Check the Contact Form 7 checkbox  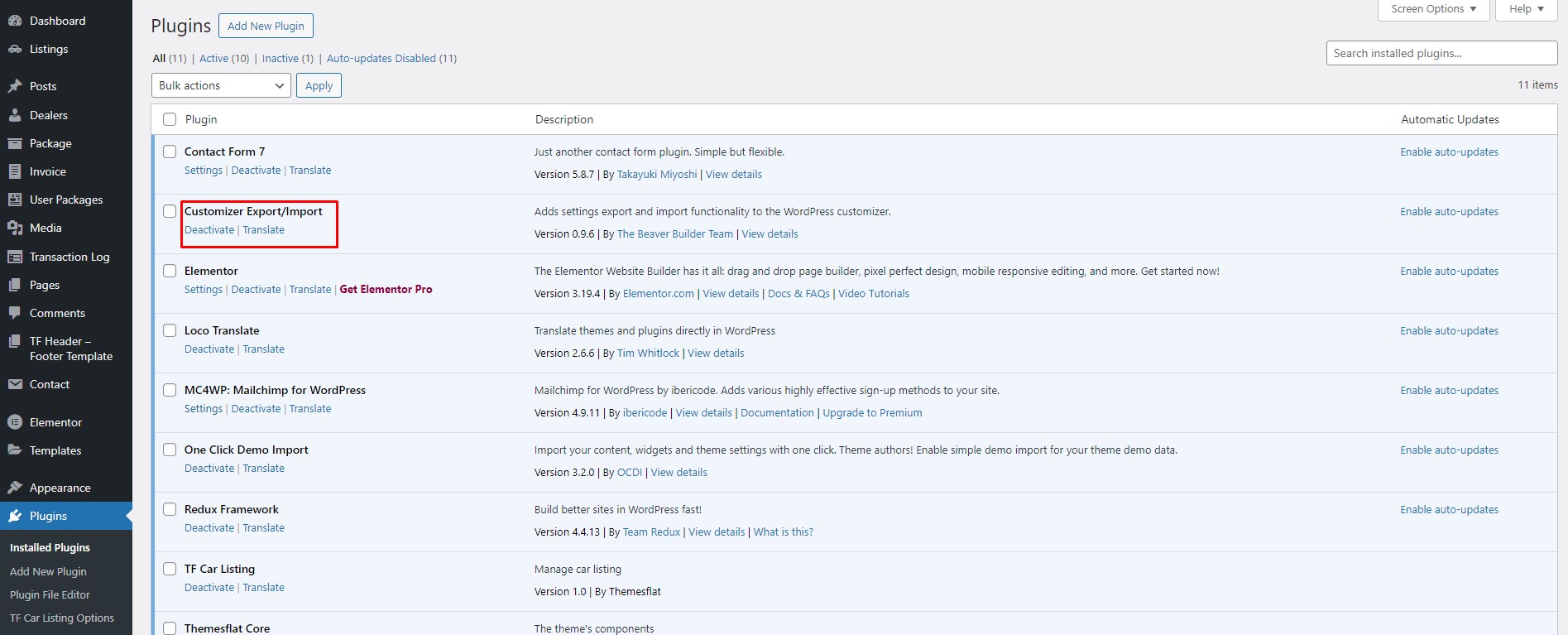(x=170, y=152)
